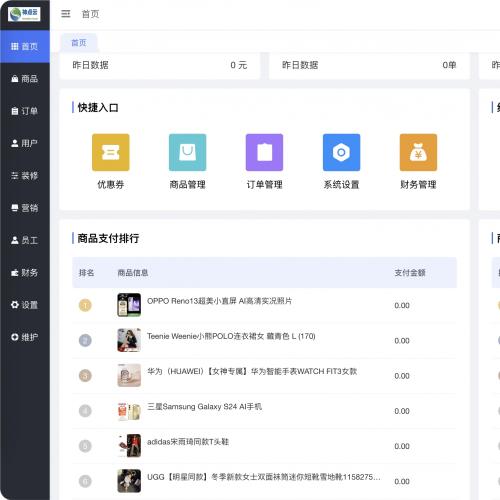
Task: Open the 订单 sidebar menu
Action: (25, 111)
